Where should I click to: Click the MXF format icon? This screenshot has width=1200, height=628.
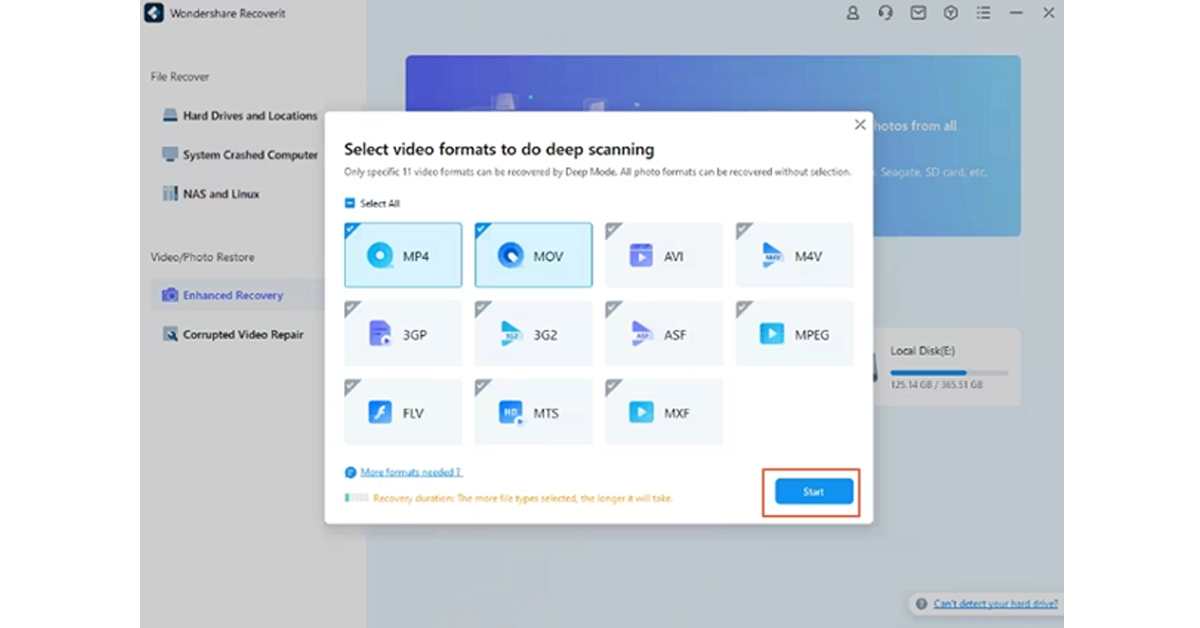pyautogui.click(x=641, y=412)
